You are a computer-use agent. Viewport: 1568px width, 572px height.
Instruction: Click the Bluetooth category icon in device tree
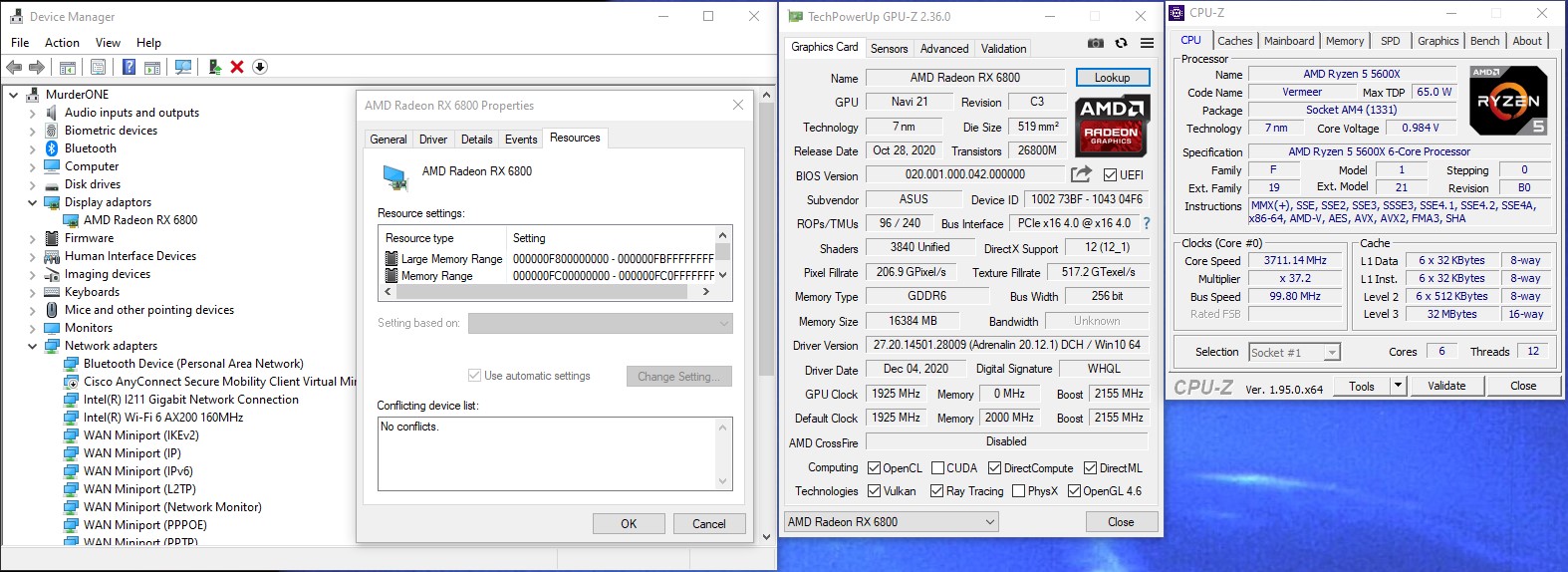point(51,148)
